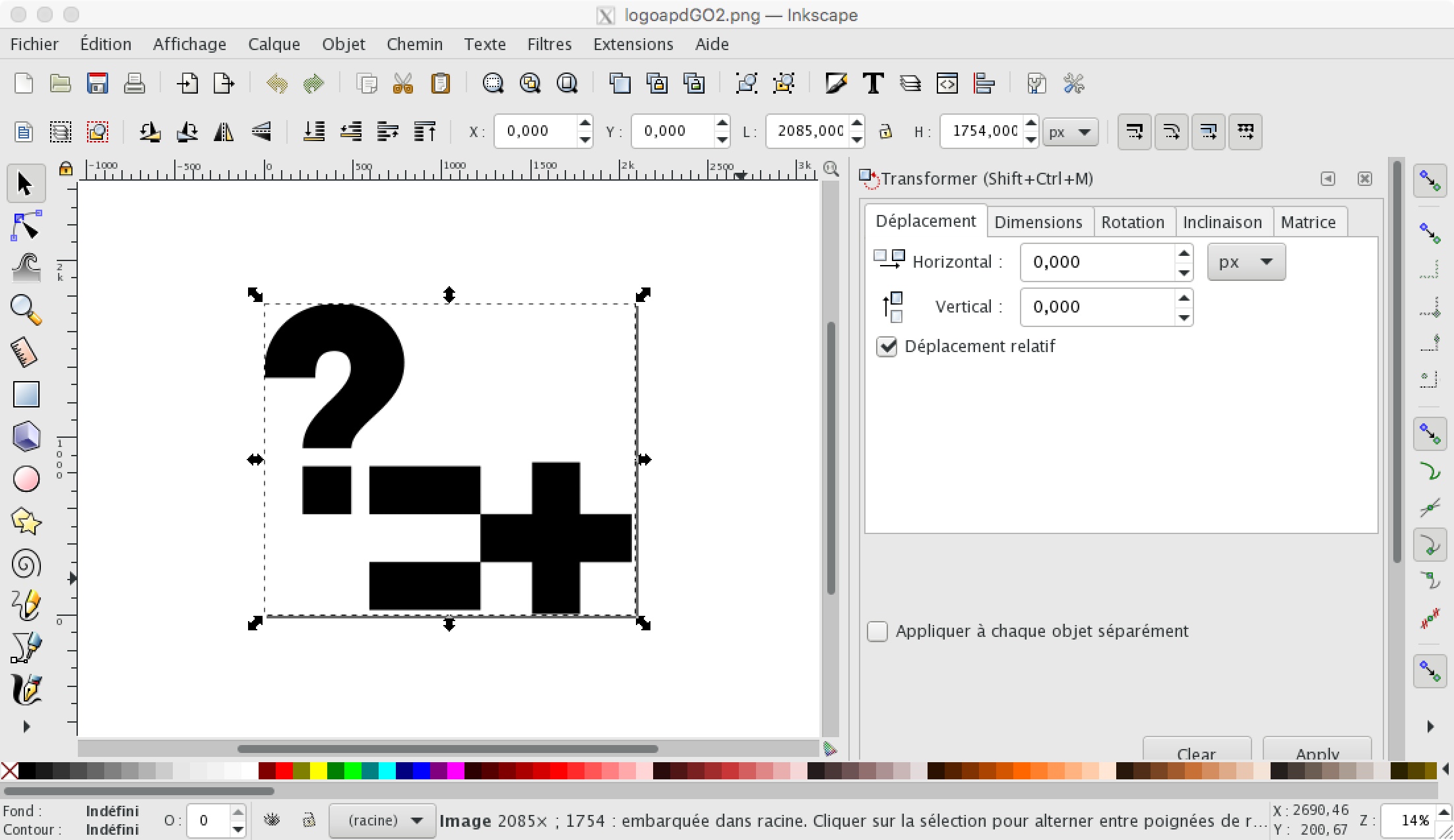The width and height of the screenshot is (1454, 840).
Task: Close the Transformer panel
Action: point(1364,179)
